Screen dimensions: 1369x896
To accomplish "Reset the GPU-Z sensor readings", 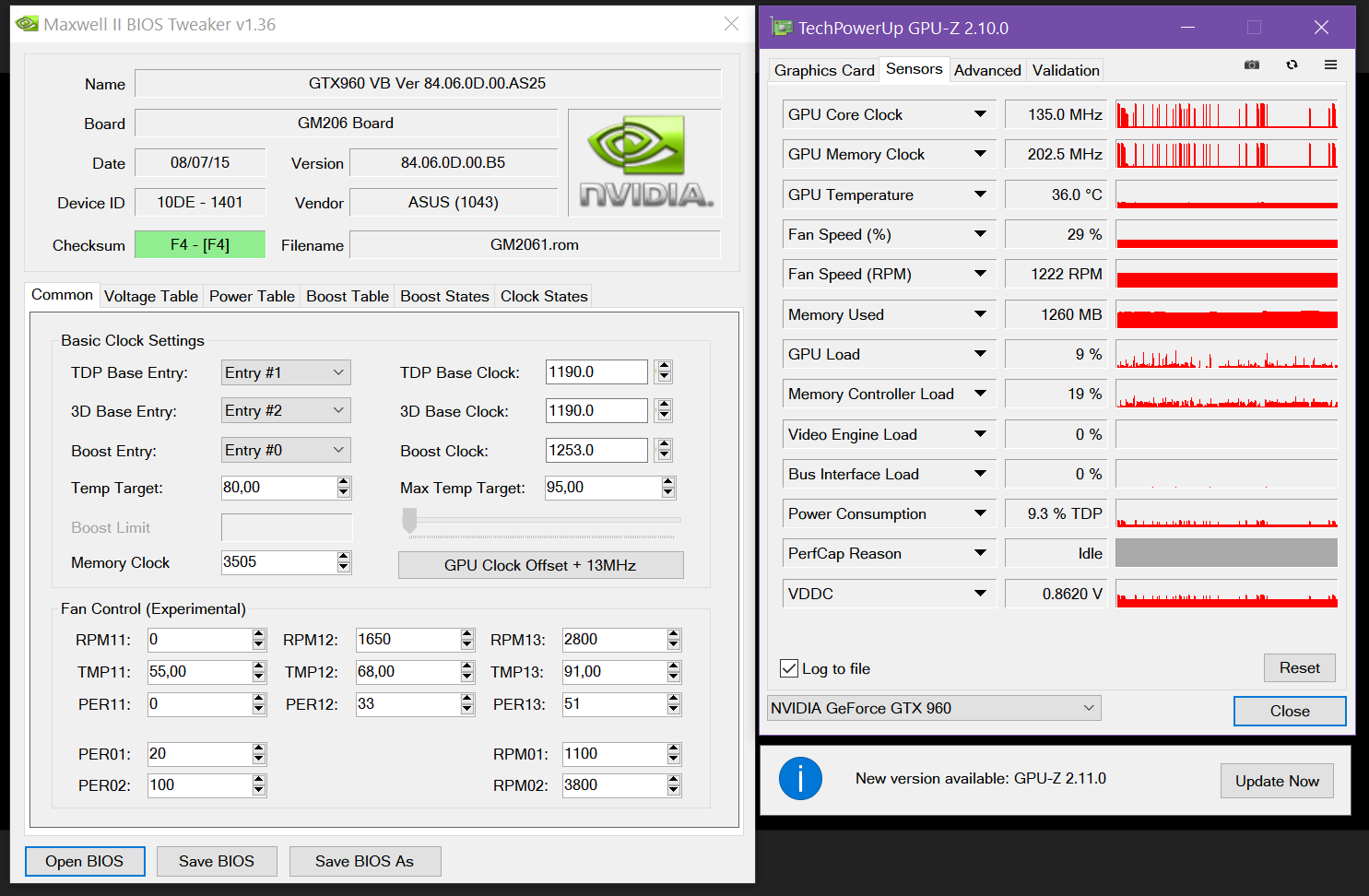I will (1300, 668).
